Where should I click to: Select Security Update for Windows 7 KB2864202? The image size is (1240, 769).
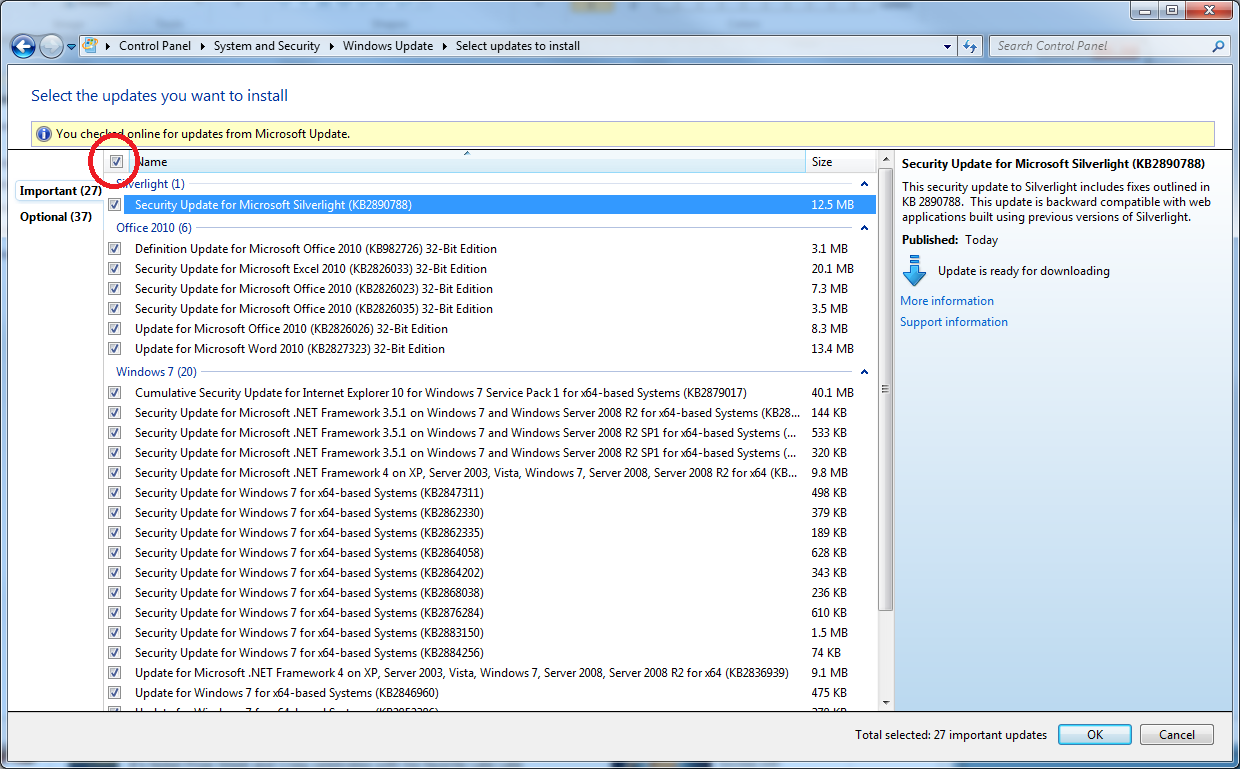coord(491,573)
